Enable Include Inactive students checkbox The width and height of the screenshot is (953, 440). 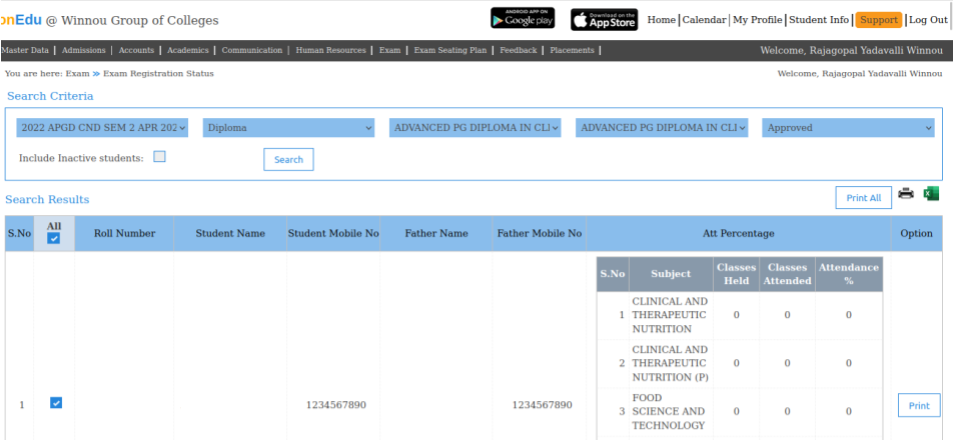(159, 157)
